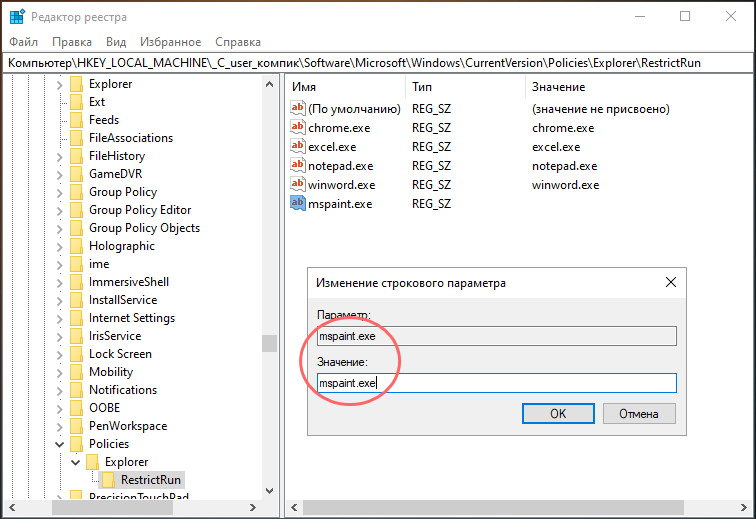Expand the Internet Settings node

click(x=59, y=319)
